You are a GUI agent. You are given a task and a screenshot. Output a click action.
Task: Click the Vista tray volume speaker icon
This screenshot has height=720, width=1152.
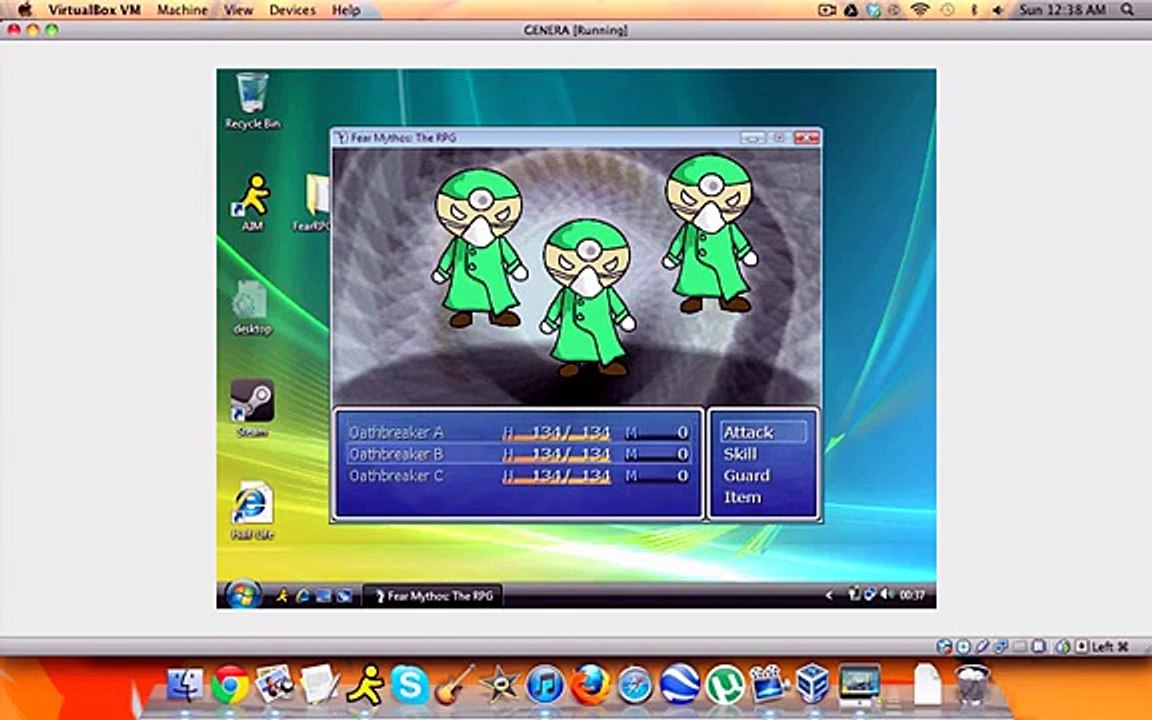coord(888,594)
